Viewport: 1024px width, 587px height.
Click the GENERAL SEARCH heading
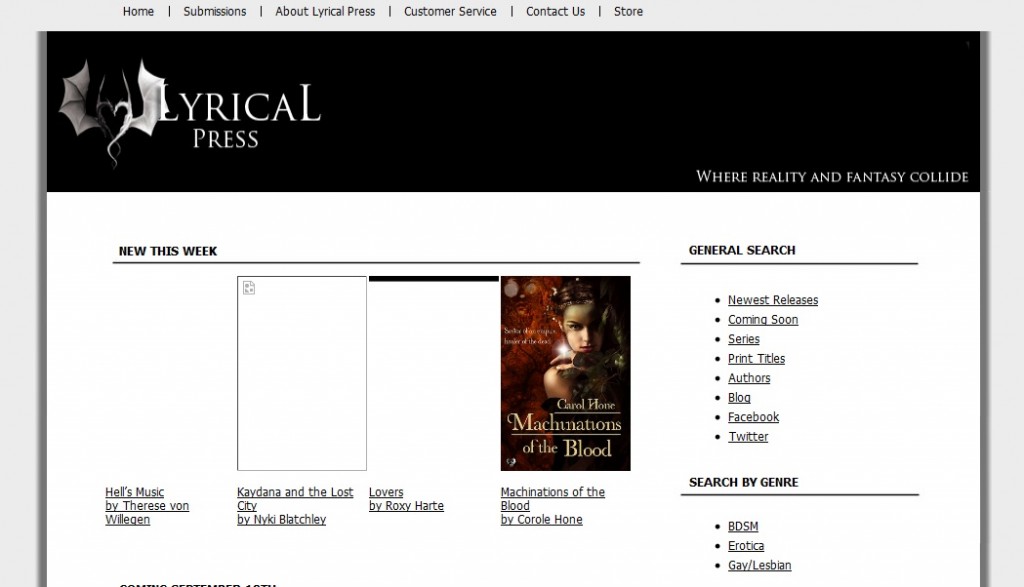tap(742, 250)
